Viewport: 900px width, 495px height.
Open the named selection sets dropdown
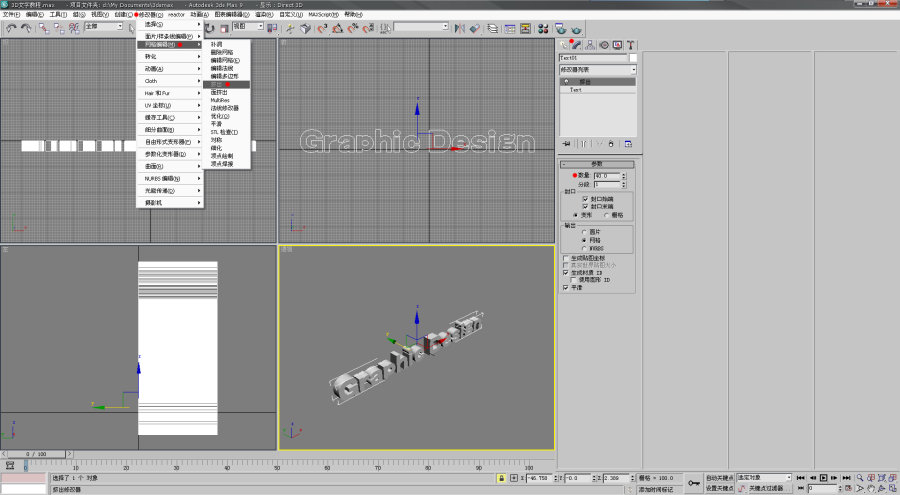tap(421, 26)
